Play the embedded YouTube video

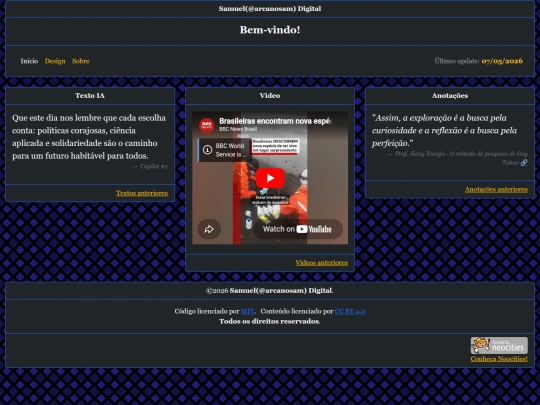coord(270,178)
